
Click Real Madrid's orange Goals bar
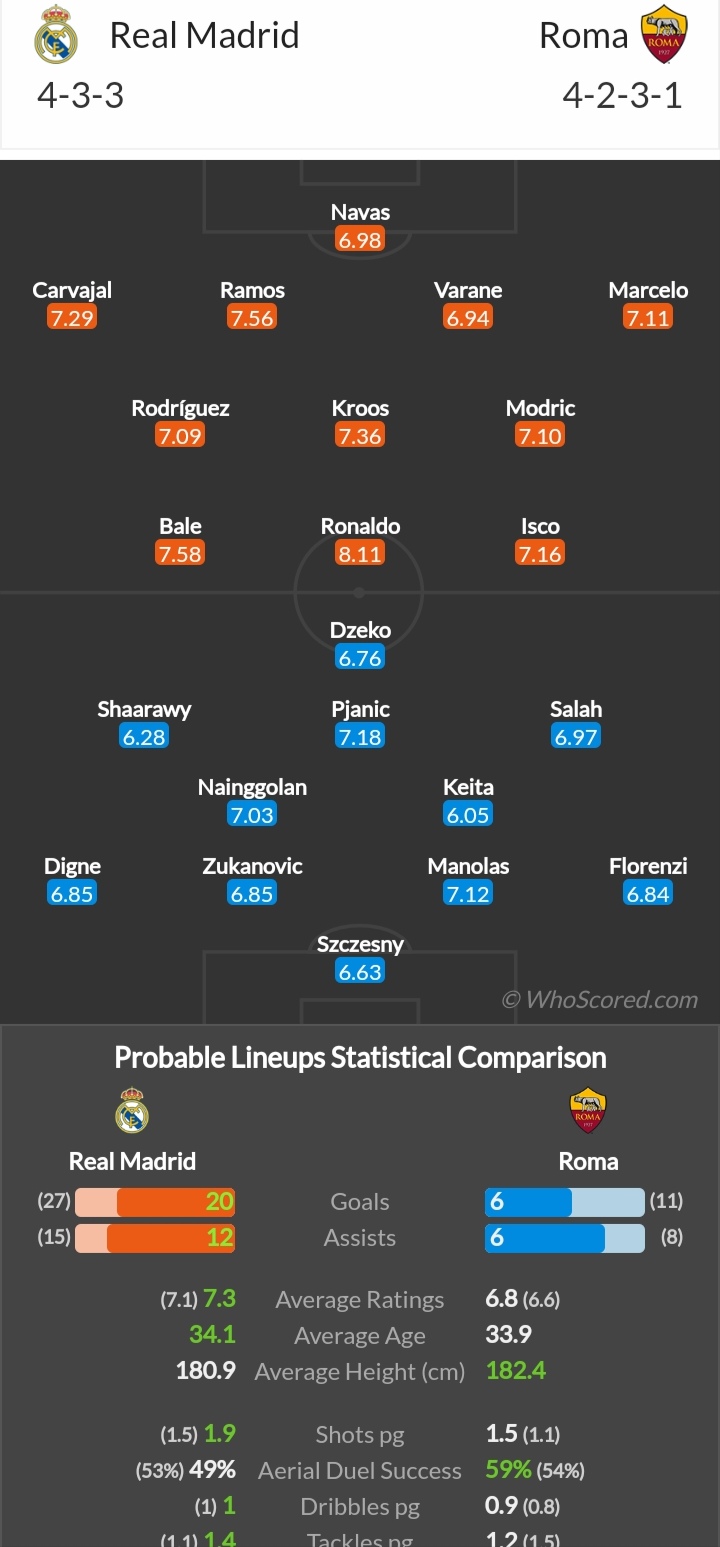pyautogui.click(x=176, y=1202)
